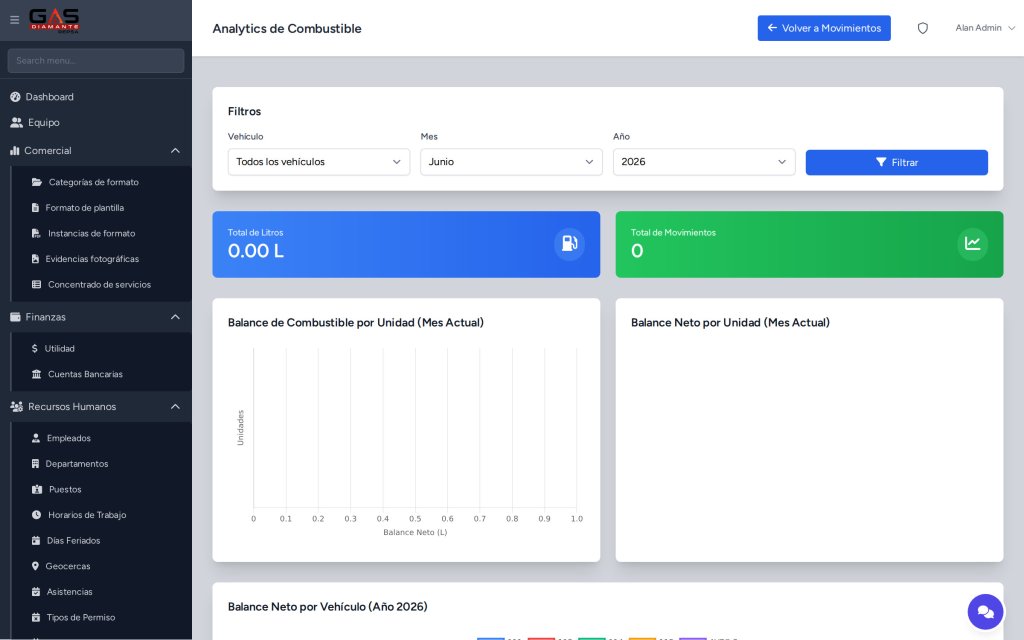This screenshot has width=1024, height=640.
Task: Click the Geocercas map pin icon
Action: coord(35,566)
